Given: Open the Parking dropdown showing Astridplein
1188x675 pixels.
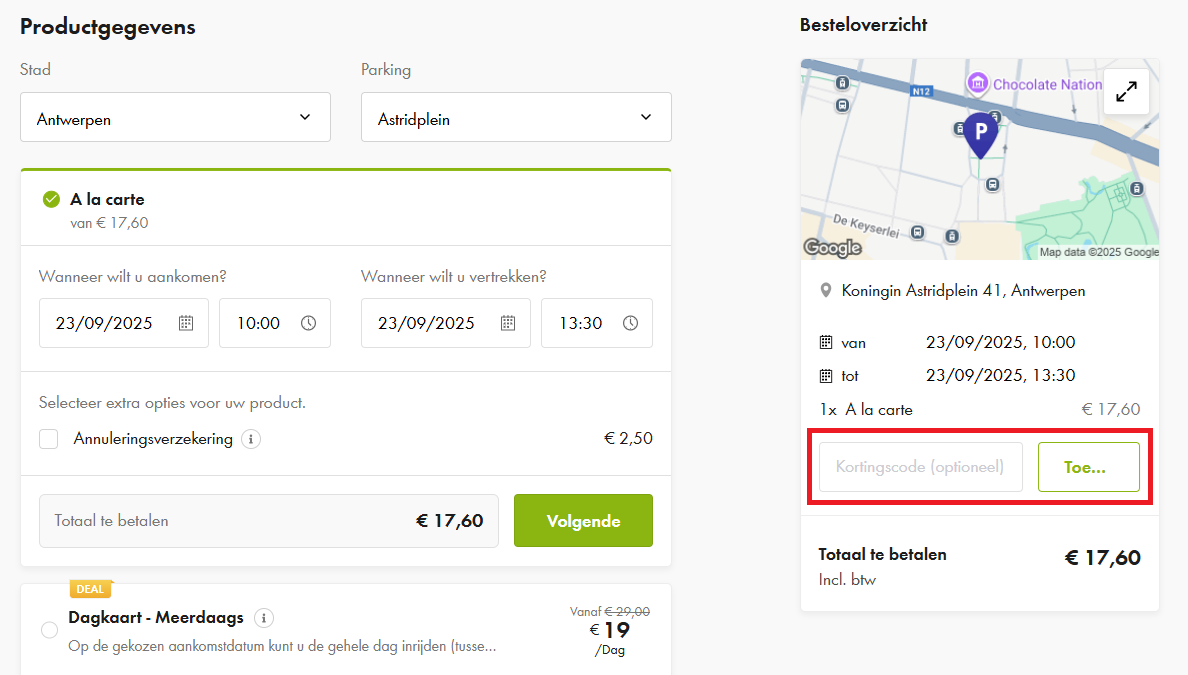Looking at the screenshot, I should point(516,117).
